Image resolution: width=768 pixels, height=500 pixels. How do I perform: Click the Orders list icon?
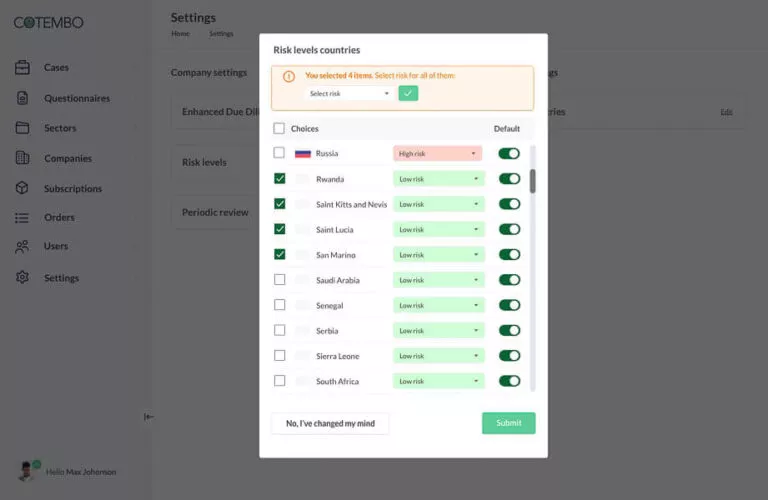click(x=22, y=217)
